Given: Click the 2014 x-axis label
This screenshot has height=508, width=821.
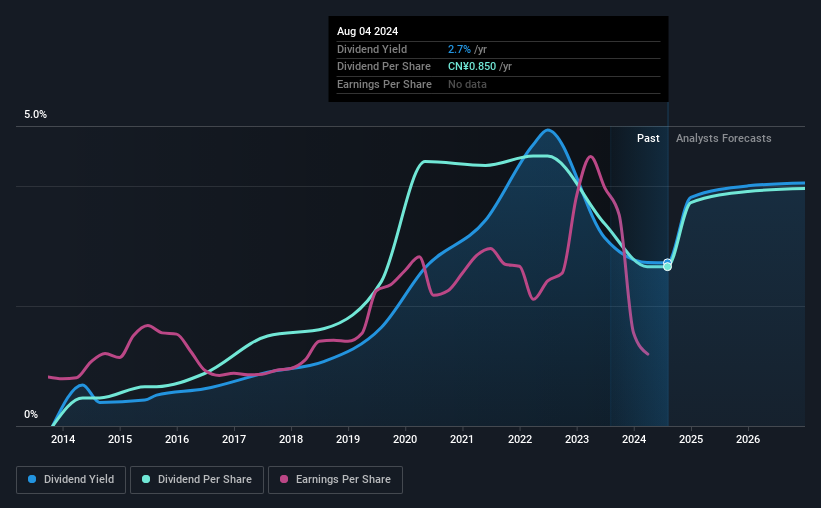Looking at the screenshot, I should (x=63, y=439).
